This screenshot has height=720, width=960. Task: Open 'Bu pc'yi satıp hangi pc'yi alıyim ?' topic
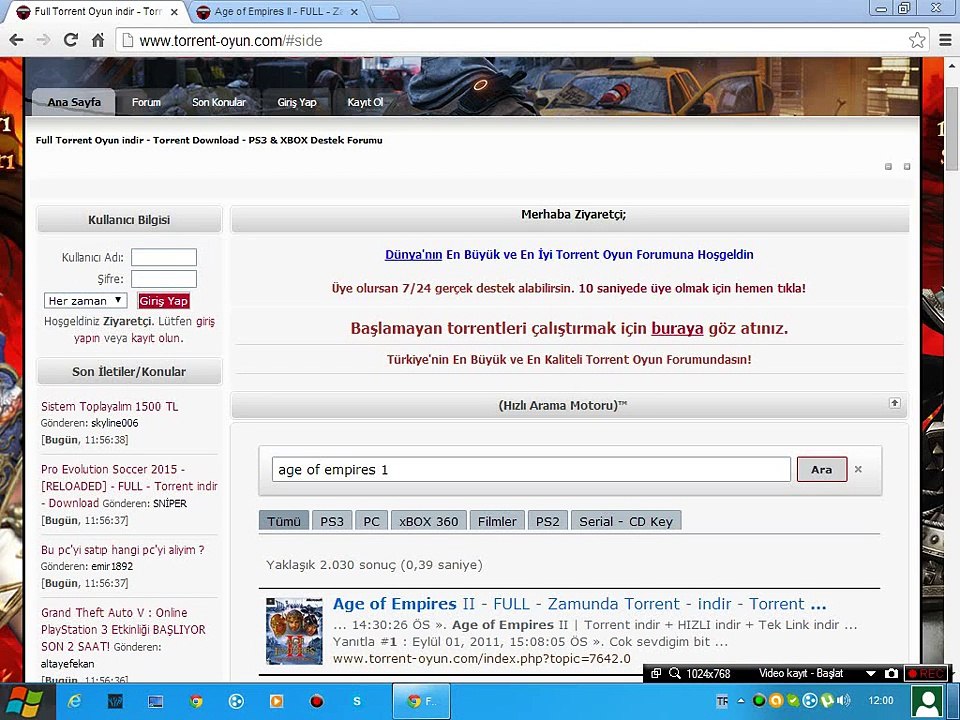click(x=122, y=550)
